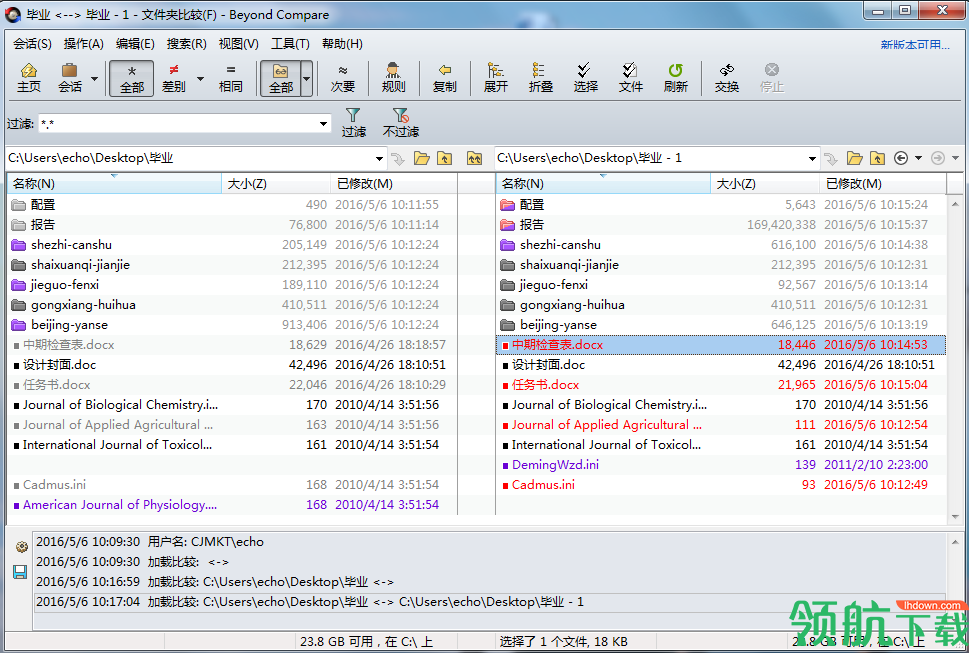Toggle the 相同 show-same filter
The width and height of the screenshot is (969, 653).
click(231, 78)
